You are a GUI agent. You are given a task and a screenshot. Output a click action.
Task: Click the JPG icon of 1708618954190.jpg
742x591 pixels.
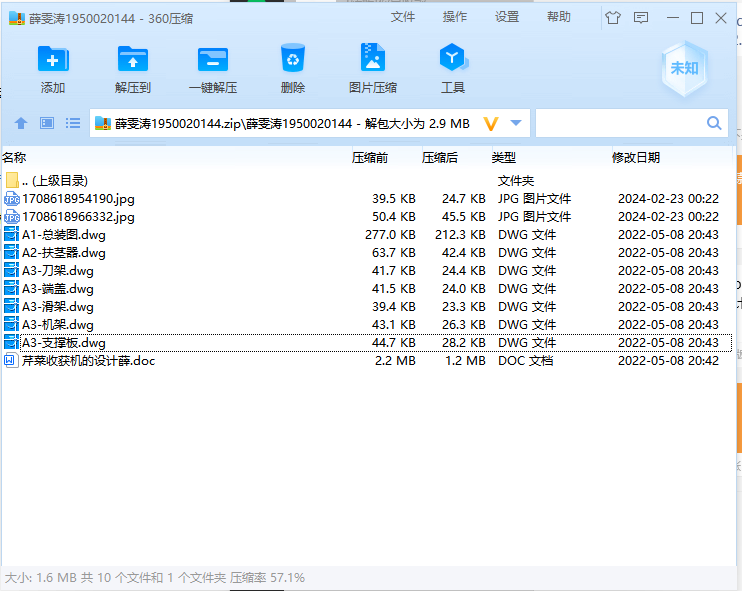click(x=12, y=199)
